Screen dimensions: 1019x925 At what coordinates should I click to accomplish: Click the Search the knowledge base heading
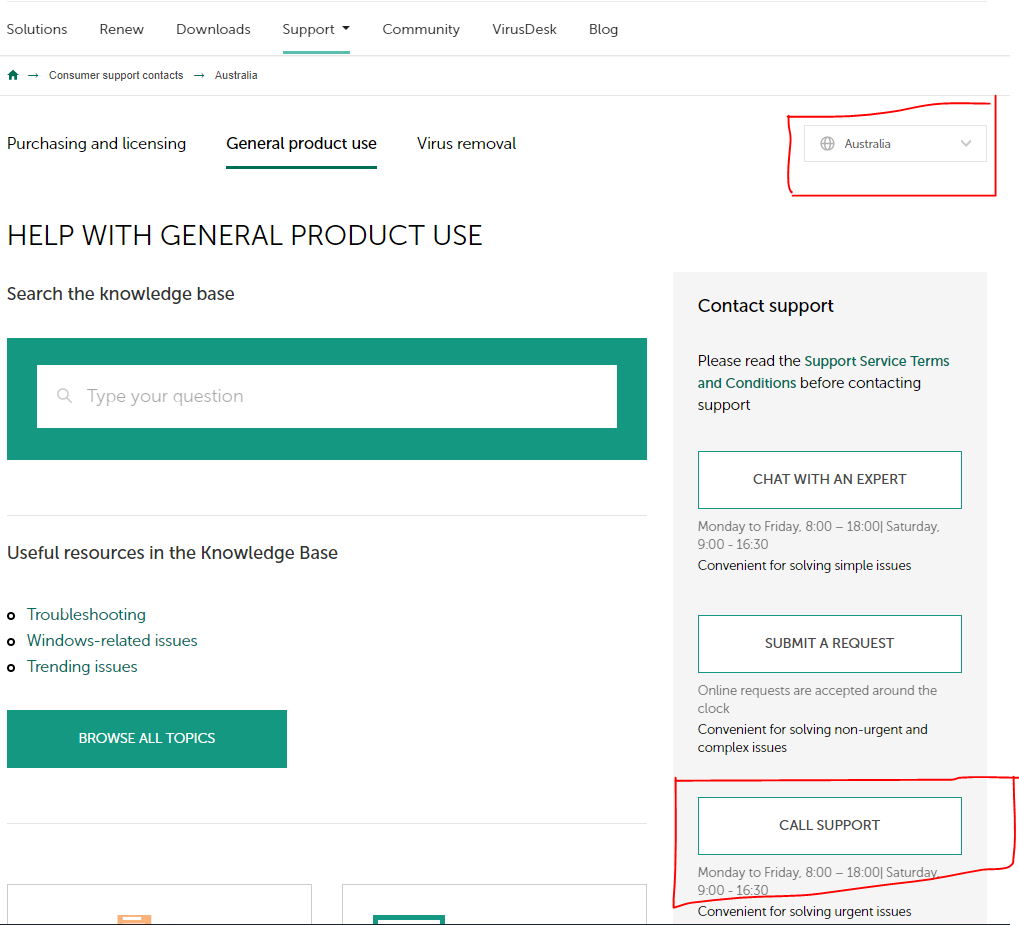[121, 294]
